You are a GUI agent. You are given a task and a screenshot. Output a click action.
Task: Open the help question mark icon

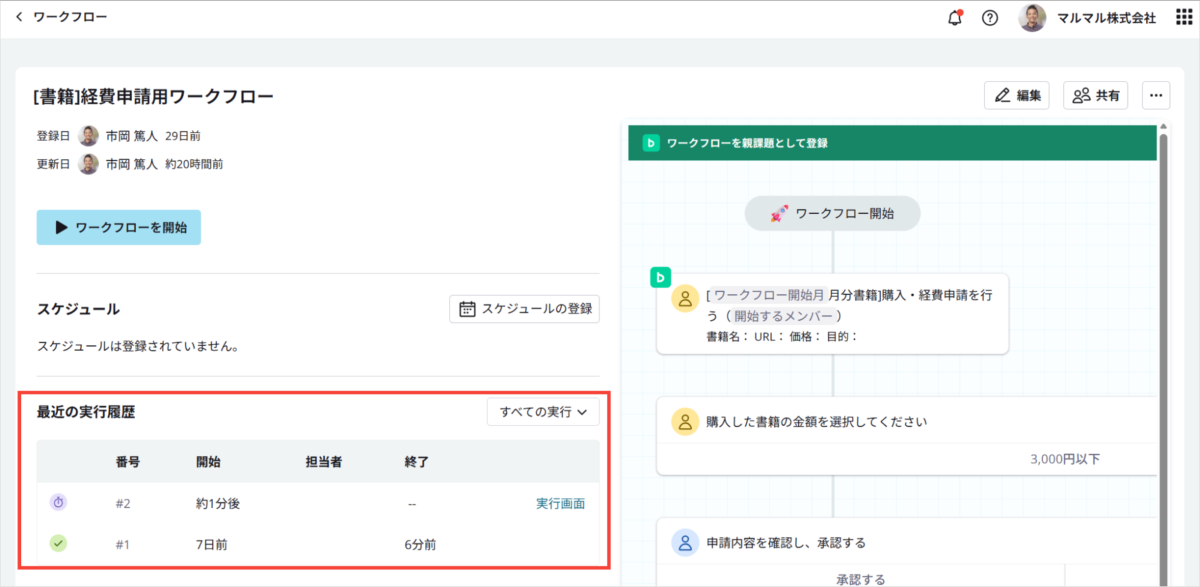tap(990, 18)
